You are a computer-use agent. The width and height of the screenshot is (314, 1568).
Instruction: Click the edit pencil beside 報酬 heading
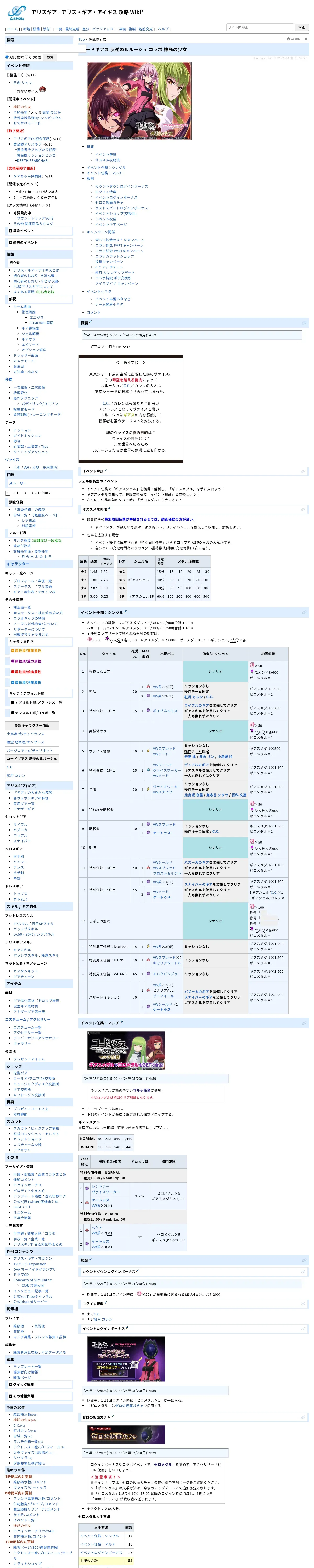(x=90, y=1259)
